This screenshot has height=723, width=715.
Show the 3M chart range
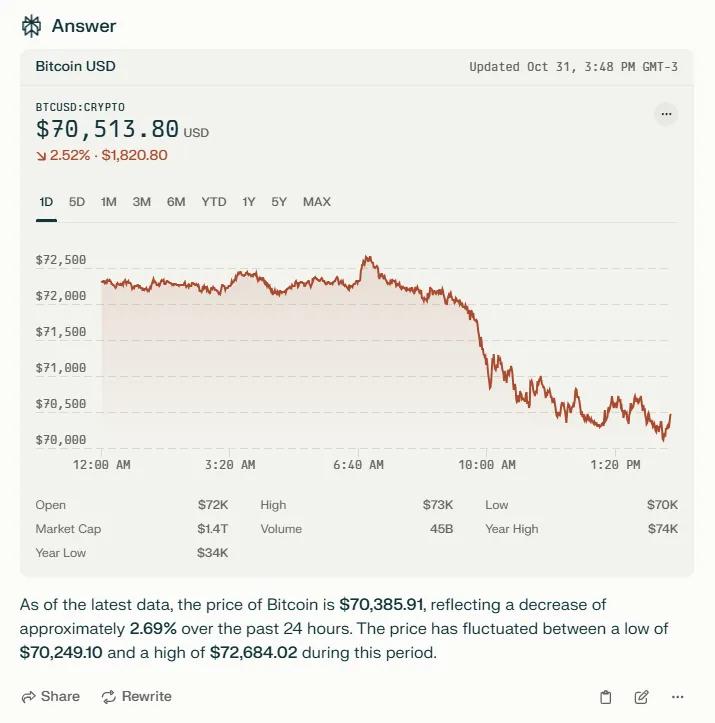coord(142,202)
